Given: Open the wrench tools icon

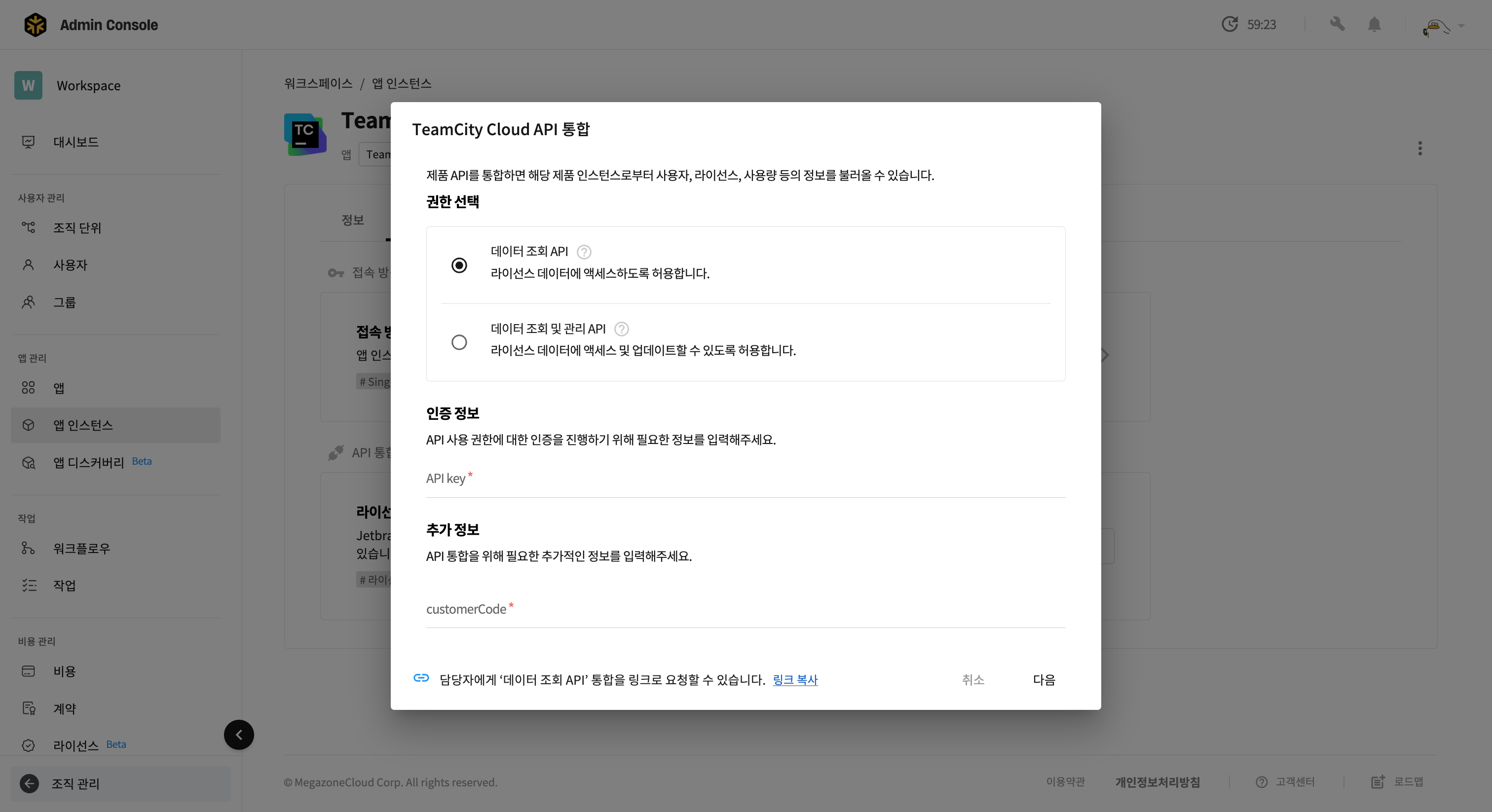Looking at the screenshot, I should (x=1337, y=24).
